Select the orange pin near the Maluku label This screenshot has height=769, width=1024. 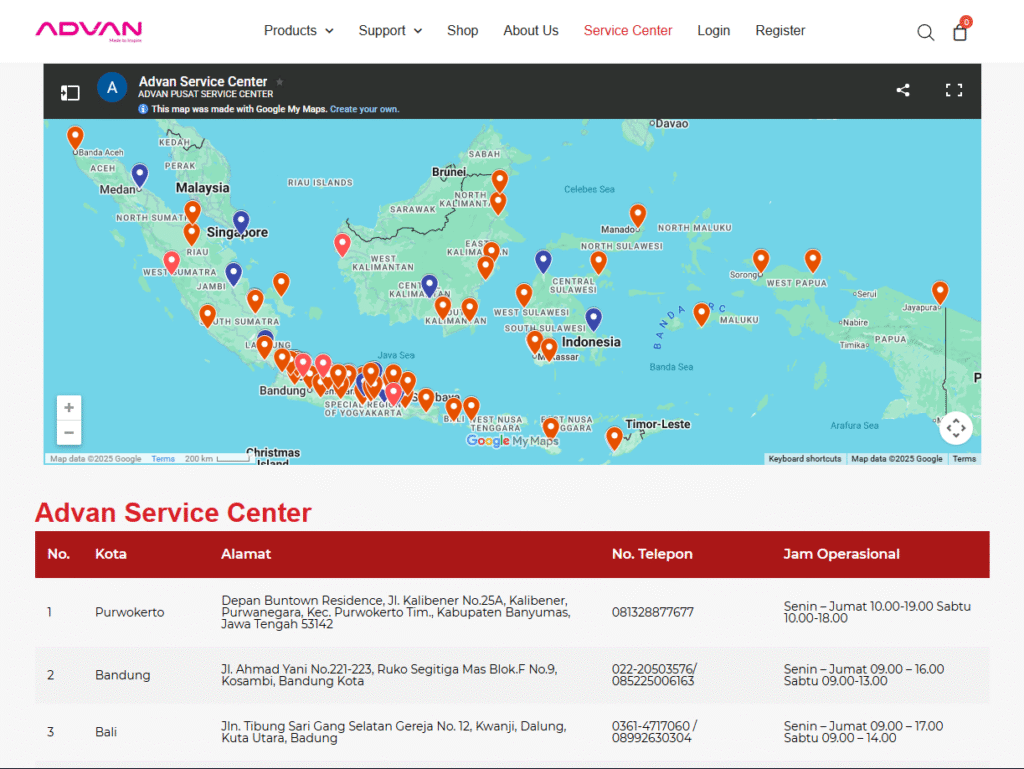(x=701, y=315)
